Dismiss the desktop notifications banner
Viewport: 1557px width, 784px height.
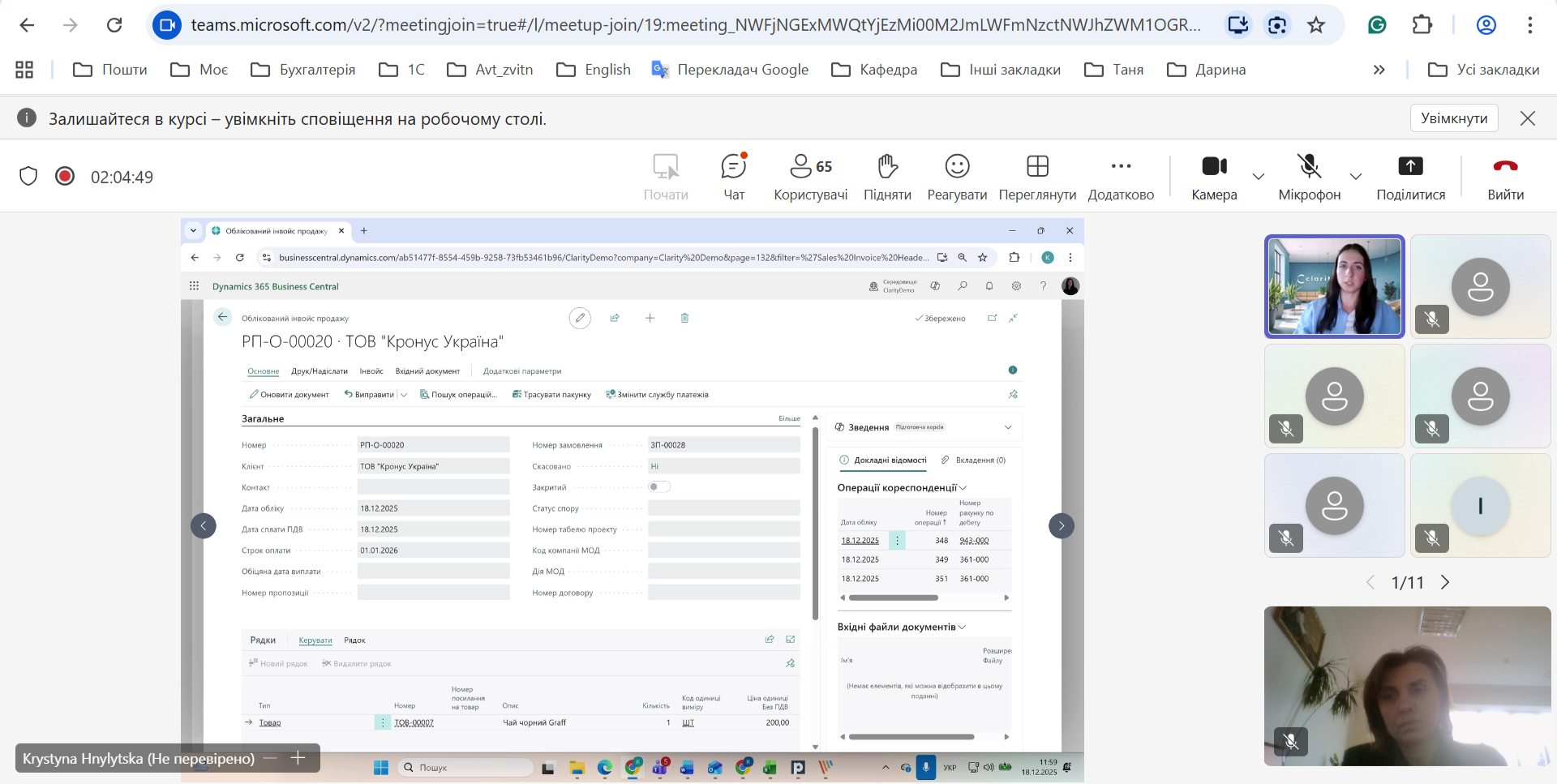(x=1528, y=118)
